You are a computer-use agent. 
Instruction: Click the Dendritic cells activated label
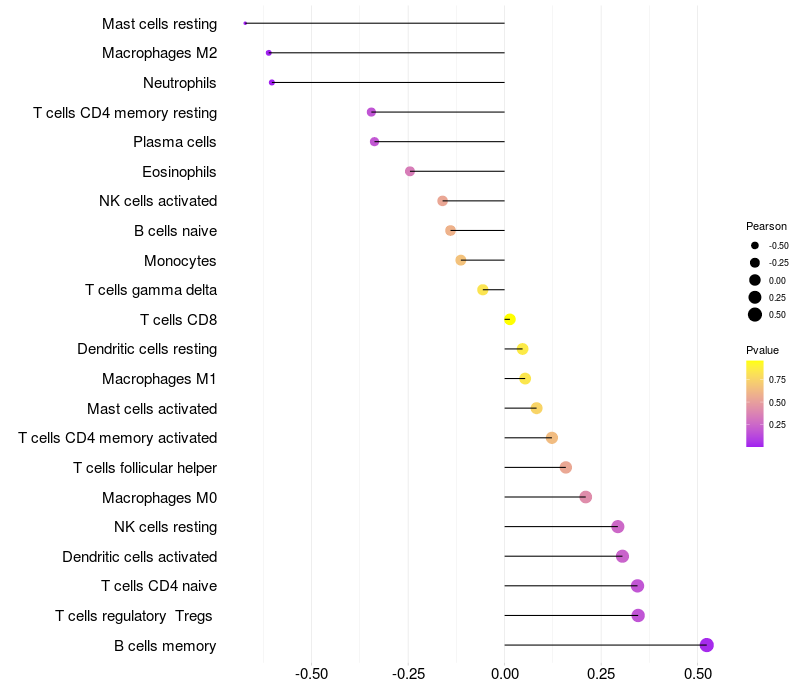coord(140,557)
